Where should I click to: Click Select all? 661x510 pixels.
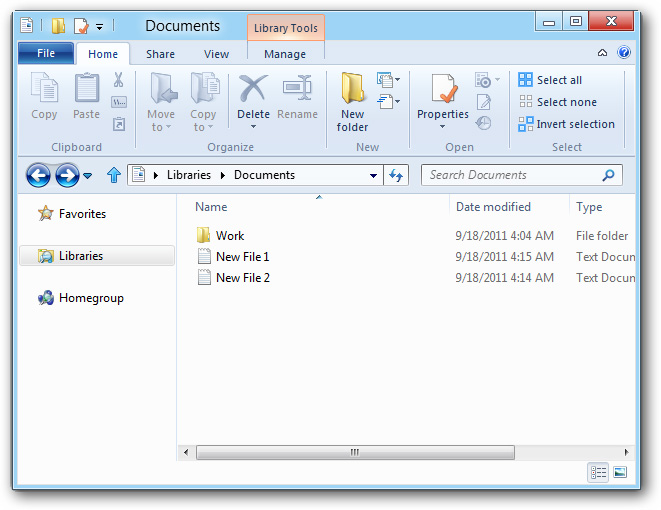pyautogui.click(x=550, y=80)
